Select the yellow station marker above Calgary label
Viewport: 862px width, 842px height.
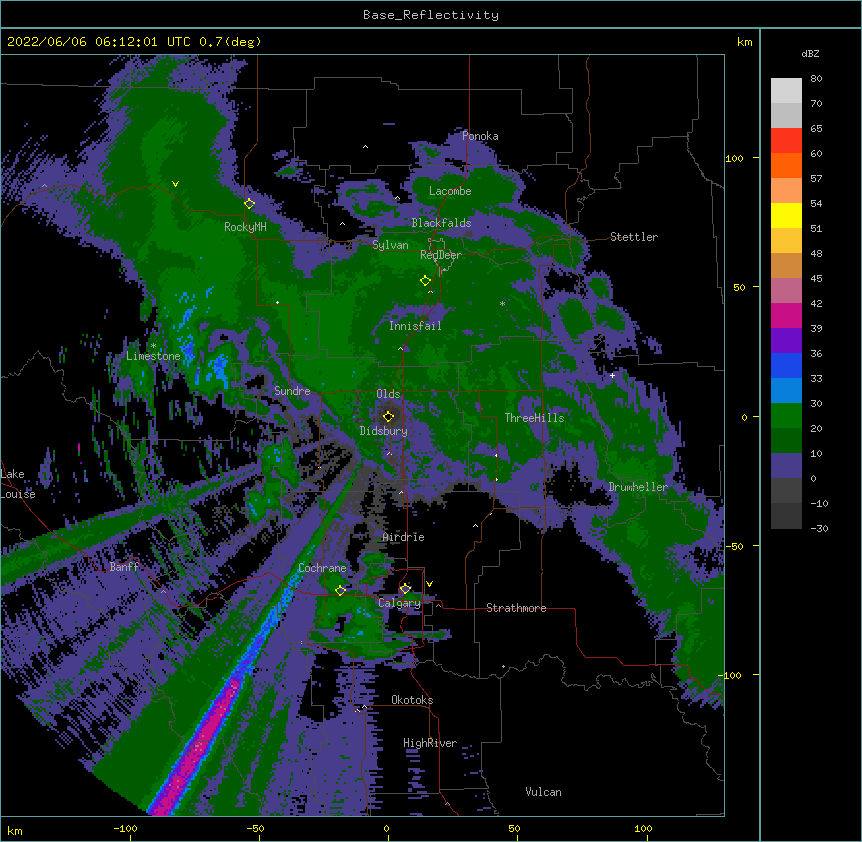(405, 589)
